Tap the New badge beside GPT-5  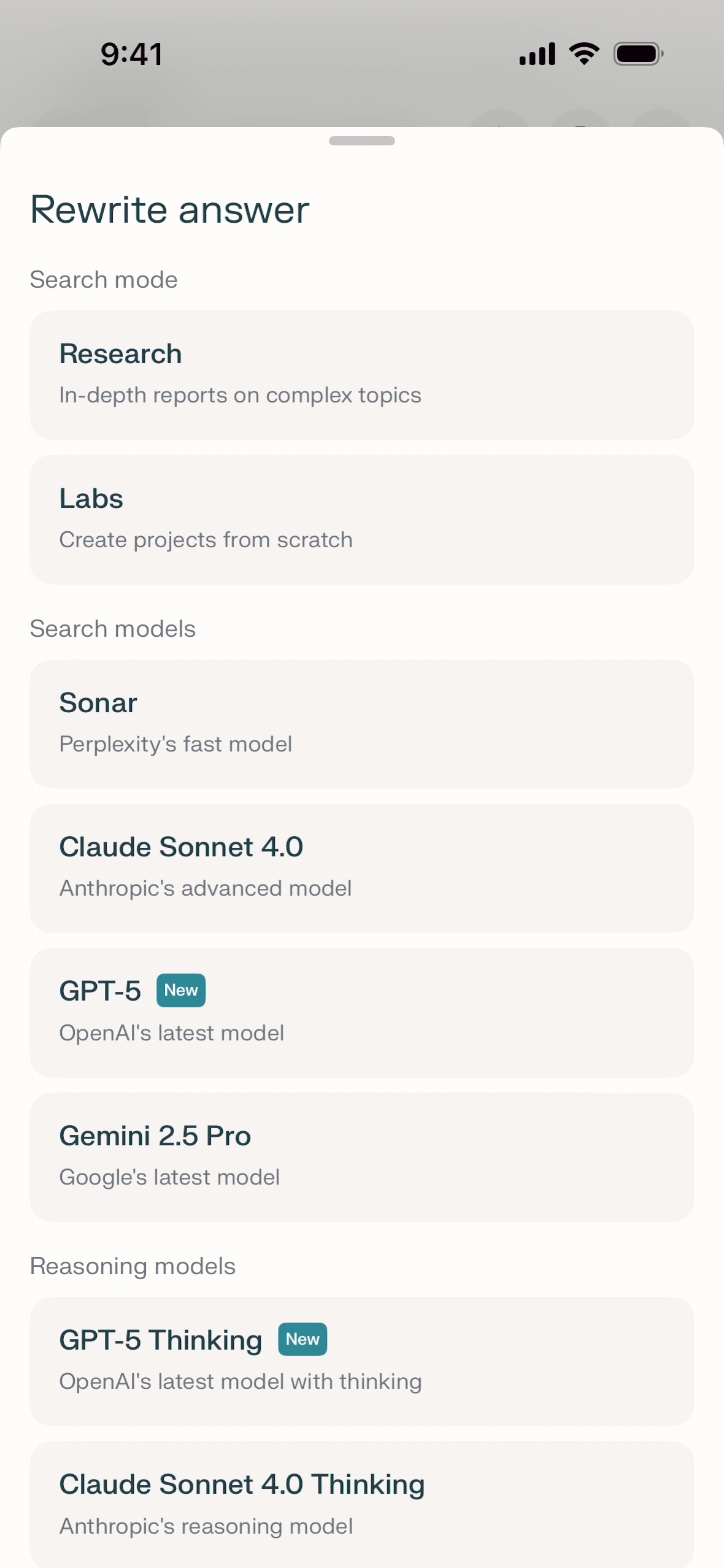(x=181, y=990)
